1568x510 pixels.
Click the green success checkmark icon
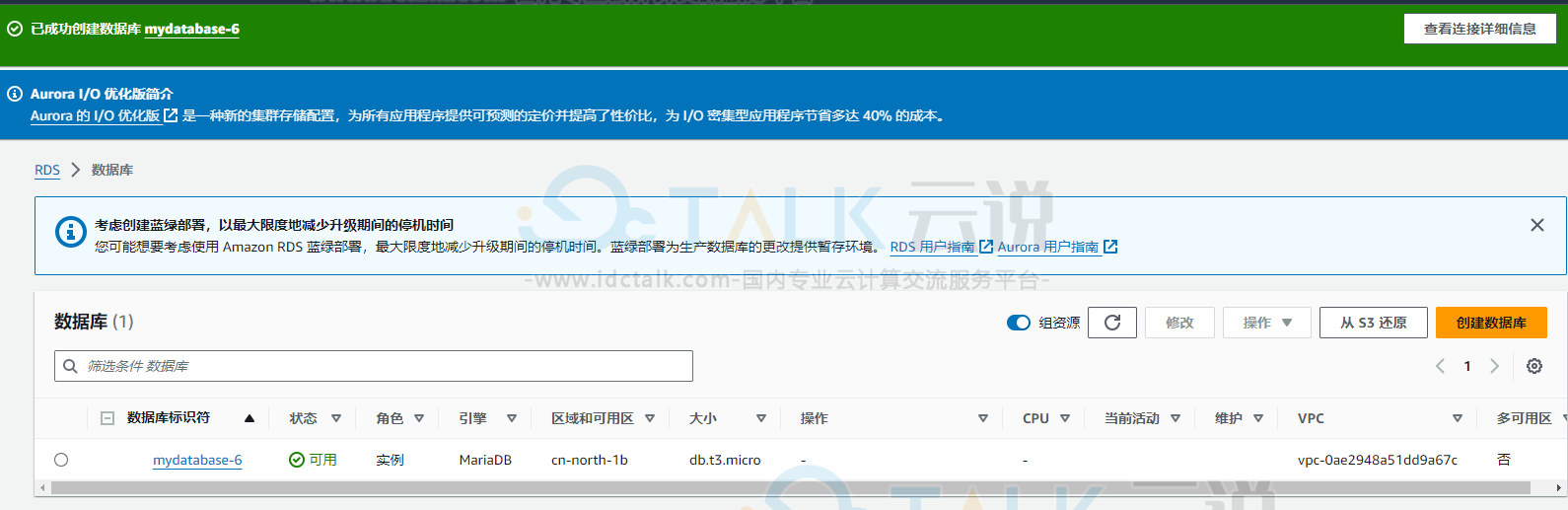[15, 29]
